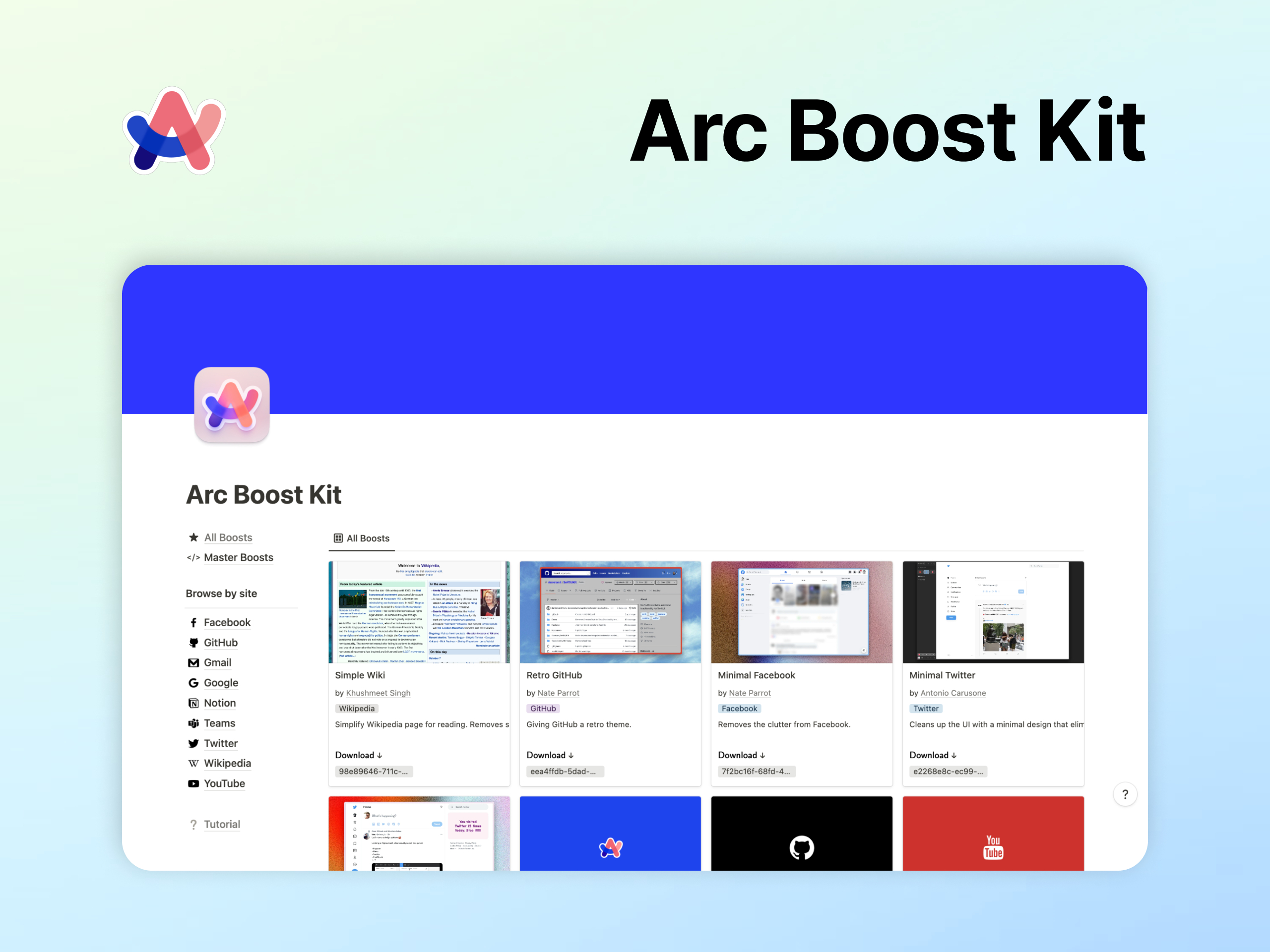Screen dimensions: 1270x952
Task: Download the Retro GitHub boost
Action: click(x=550, y=755)
